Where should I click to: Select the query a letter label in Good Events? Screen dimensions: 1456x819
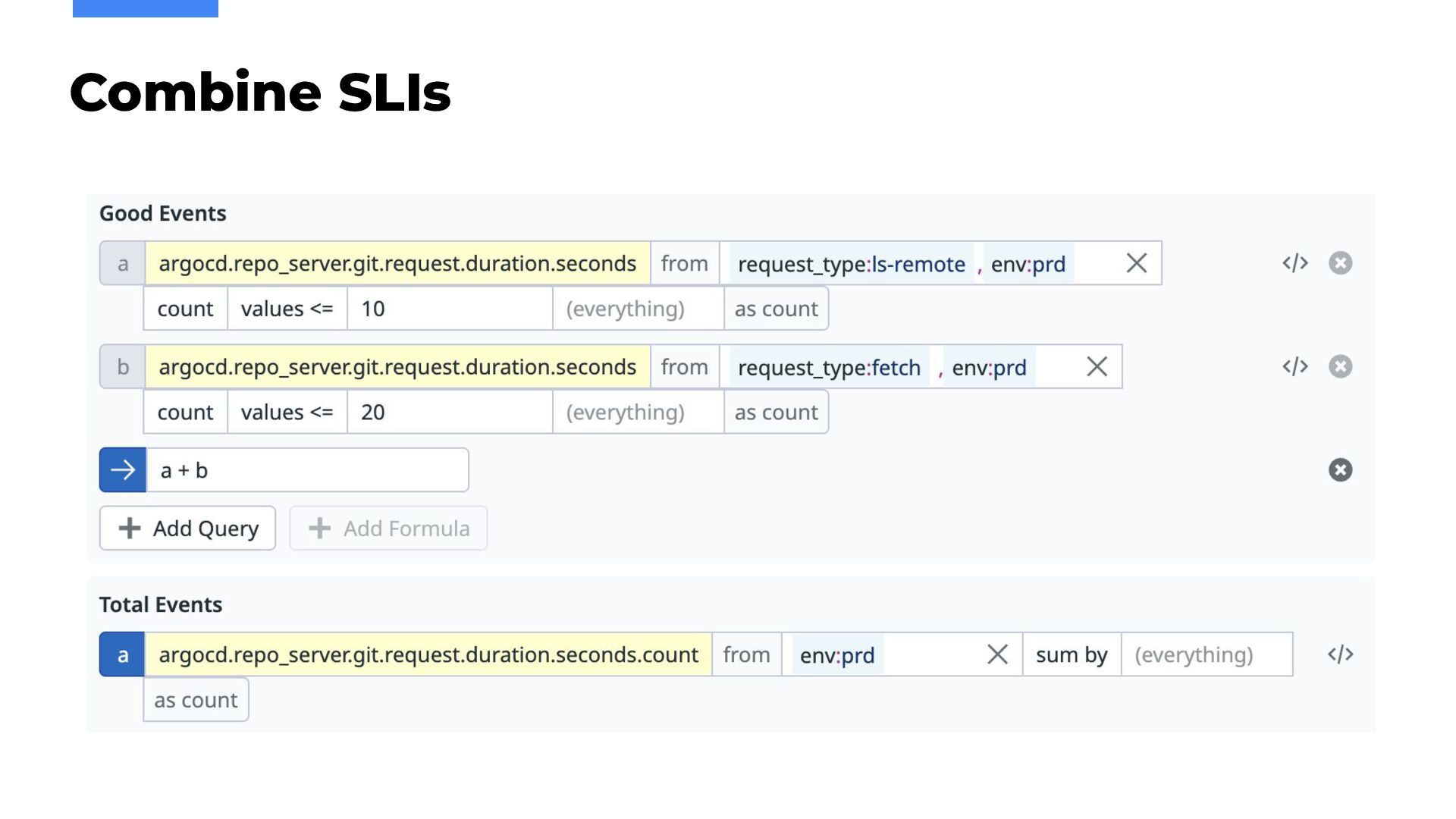pyautogui.click(x=122, y=263)
